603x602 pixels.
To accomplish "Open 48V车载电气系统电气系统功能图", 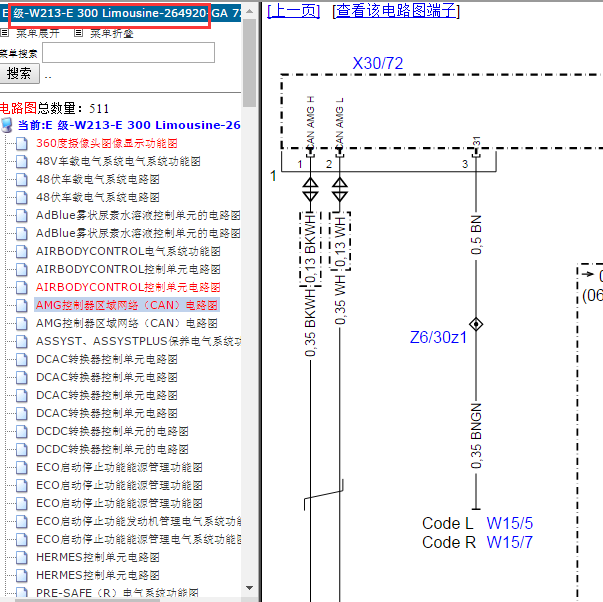I will (118, 162).
